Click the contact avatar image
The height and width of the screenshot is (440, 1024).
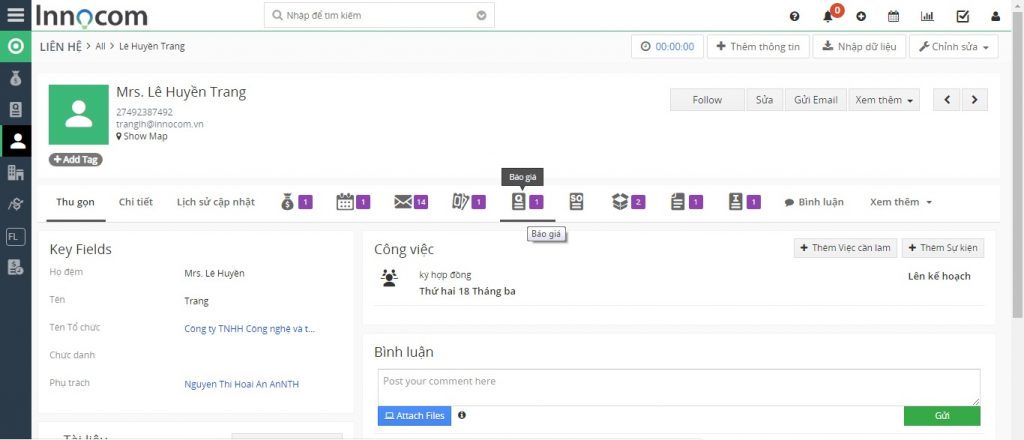coord(78,114)
